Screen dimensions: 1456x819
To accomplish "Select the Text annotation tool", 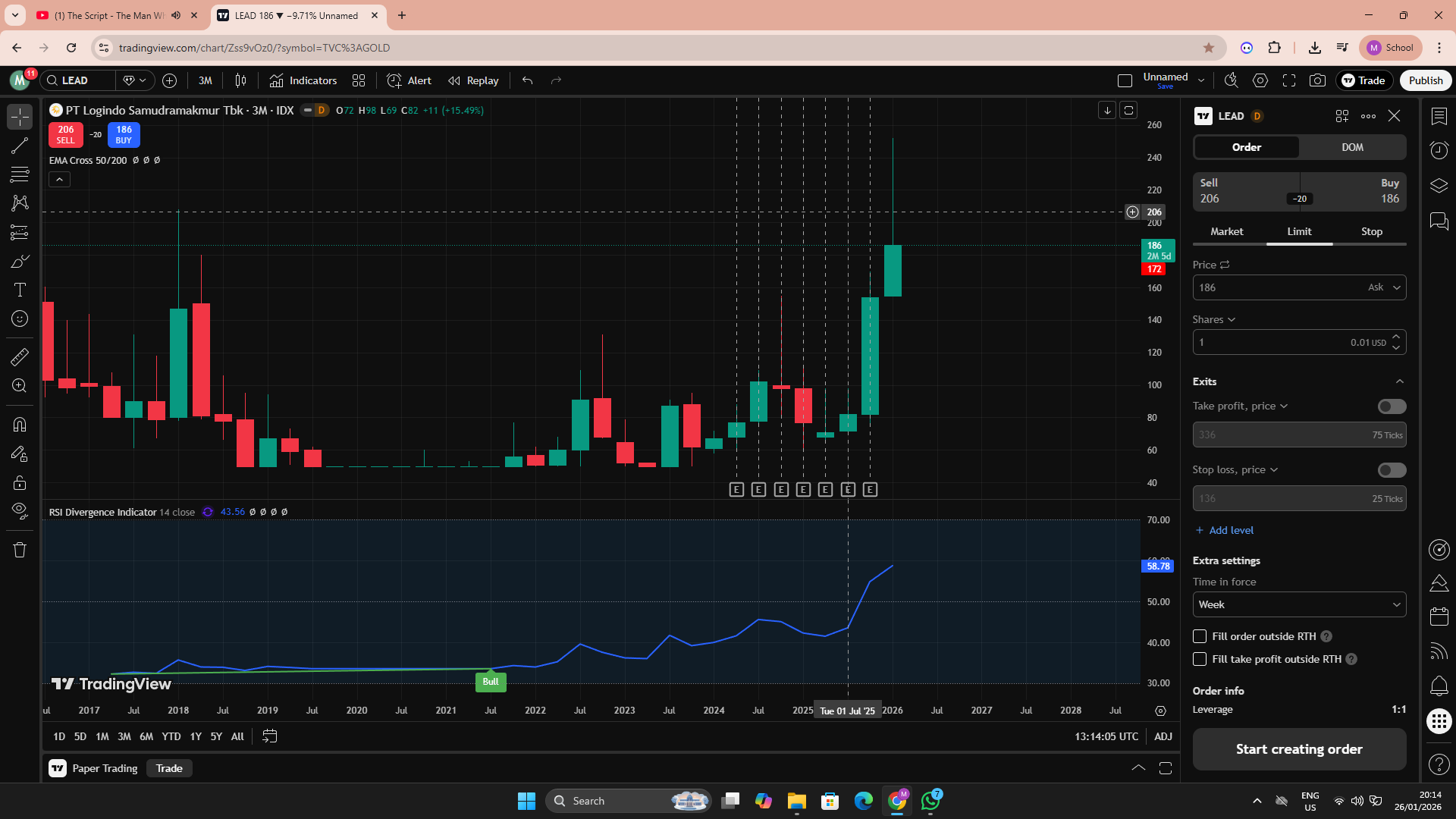I will pos(20,290).
